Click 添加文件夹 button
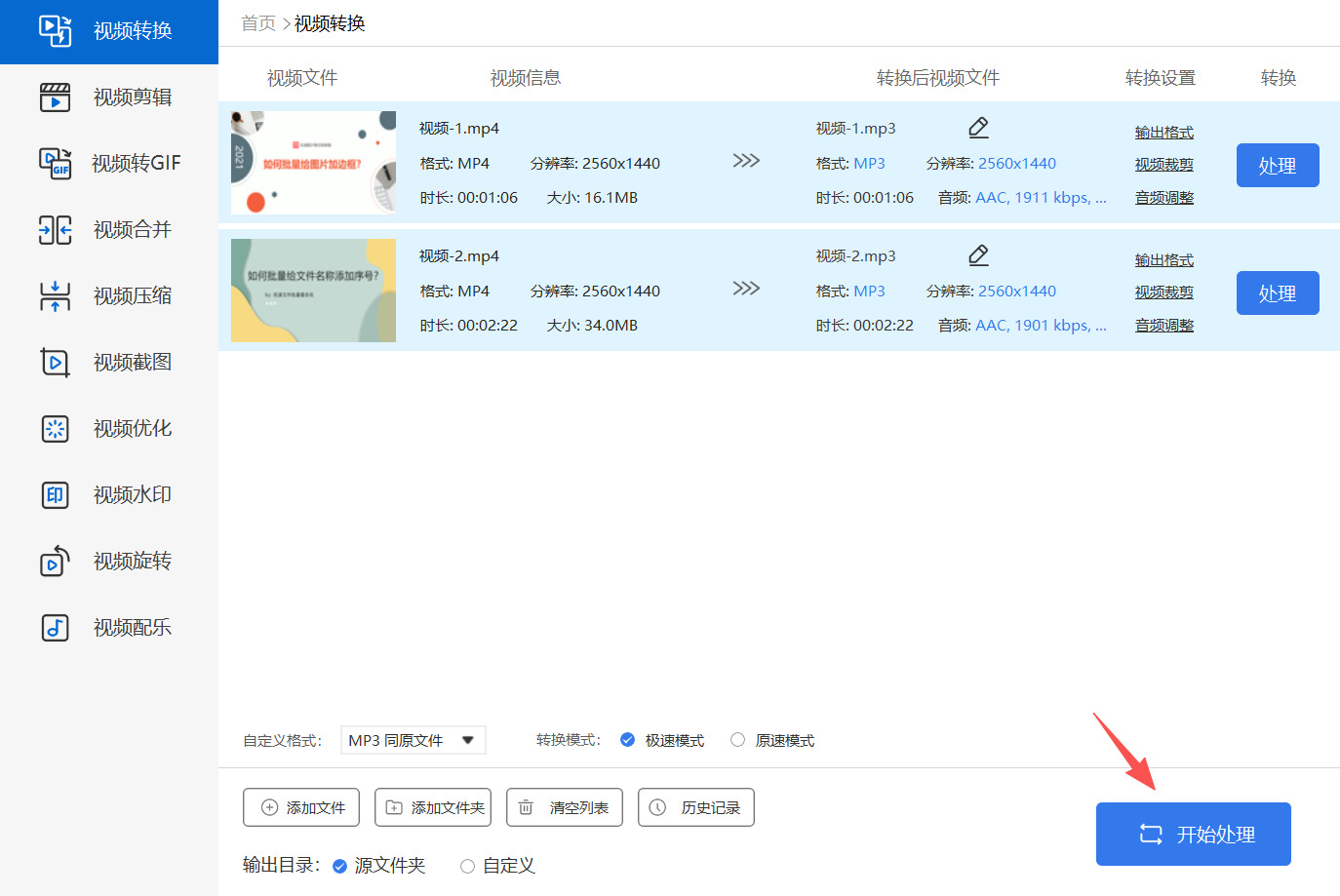The image size is (1340, 896). (x=433, y=807)
